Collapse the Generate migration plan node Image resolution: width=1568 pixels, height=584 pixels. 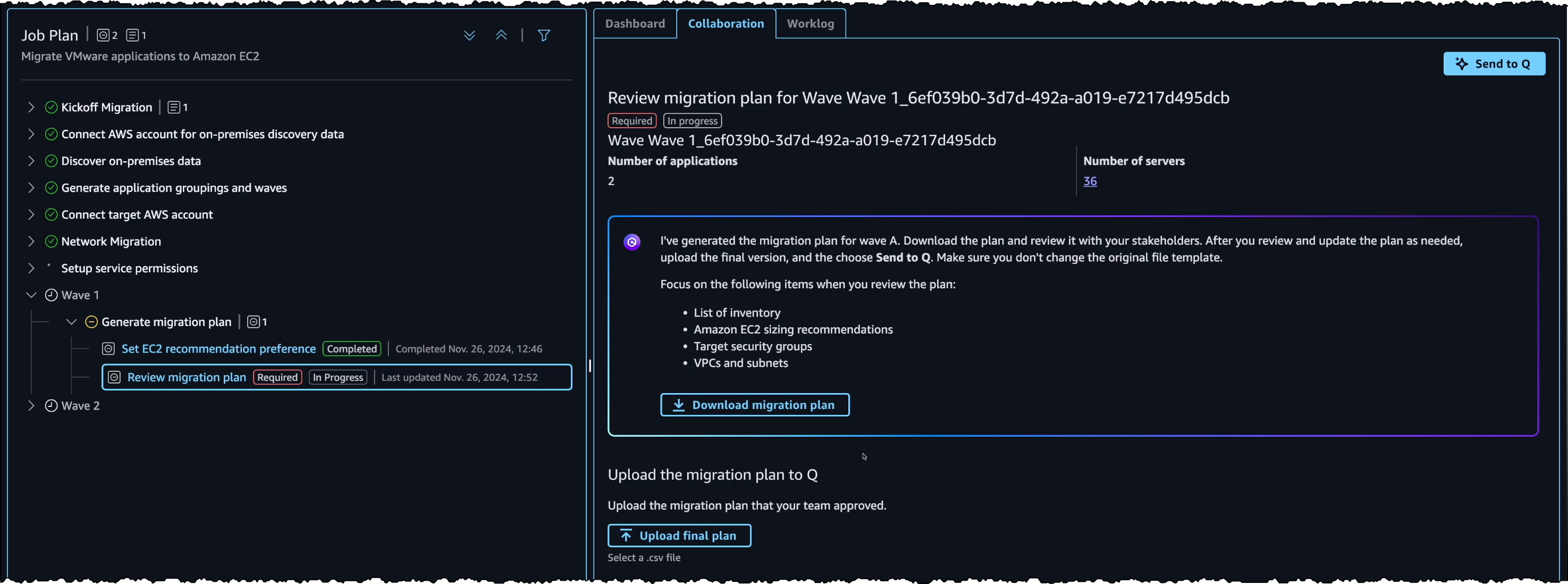click(x=71, y=322)
